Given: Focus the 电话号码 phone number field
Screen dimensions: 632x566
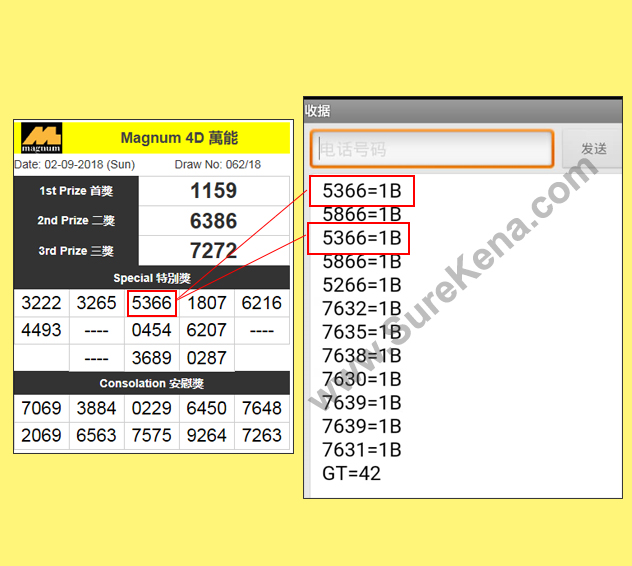Looking at the screenshot, I should [432, 149].
